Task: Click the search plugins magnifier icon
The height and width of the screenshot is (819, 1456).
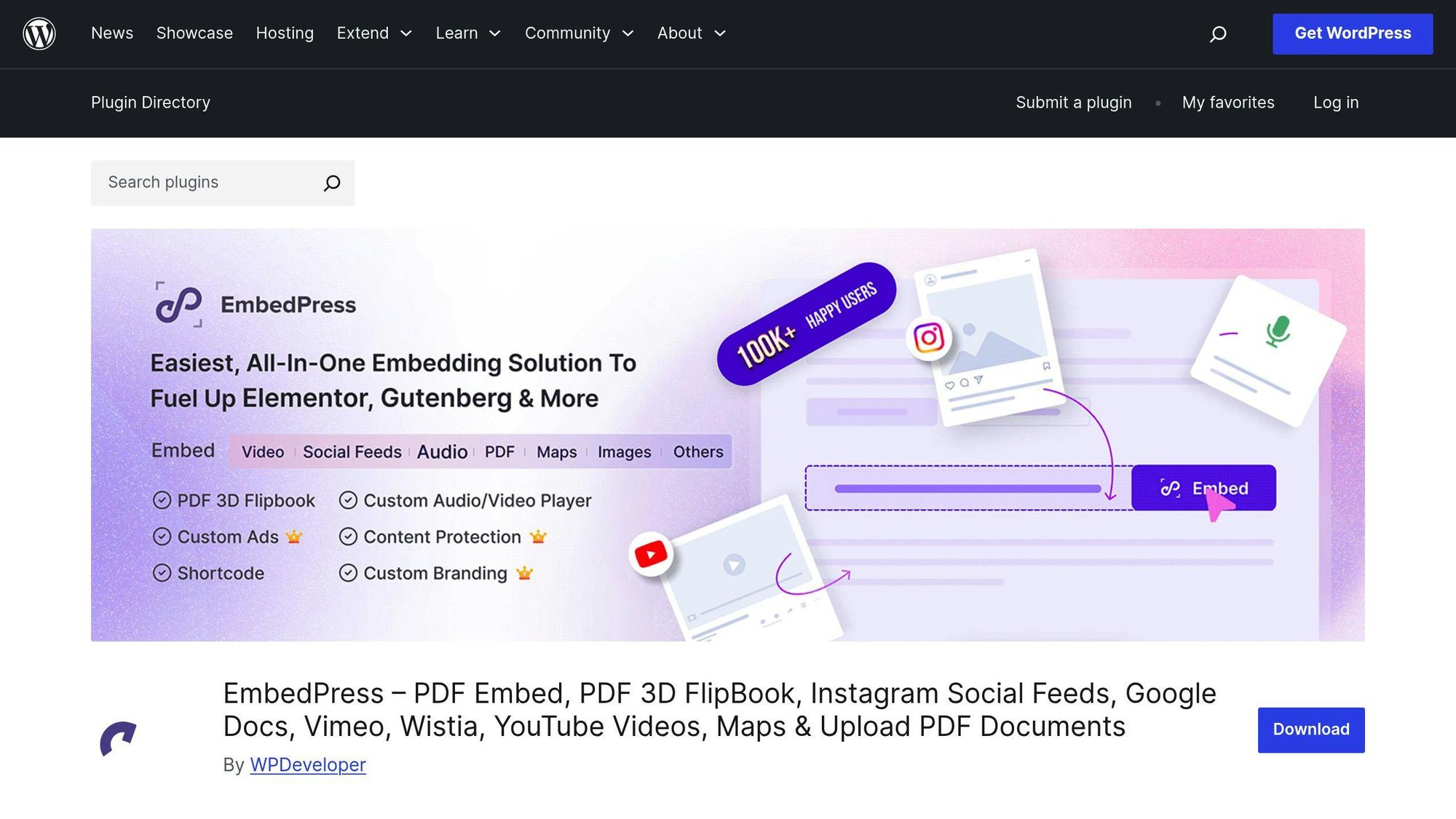Action: pyautogui.click(x=332, y=183)
